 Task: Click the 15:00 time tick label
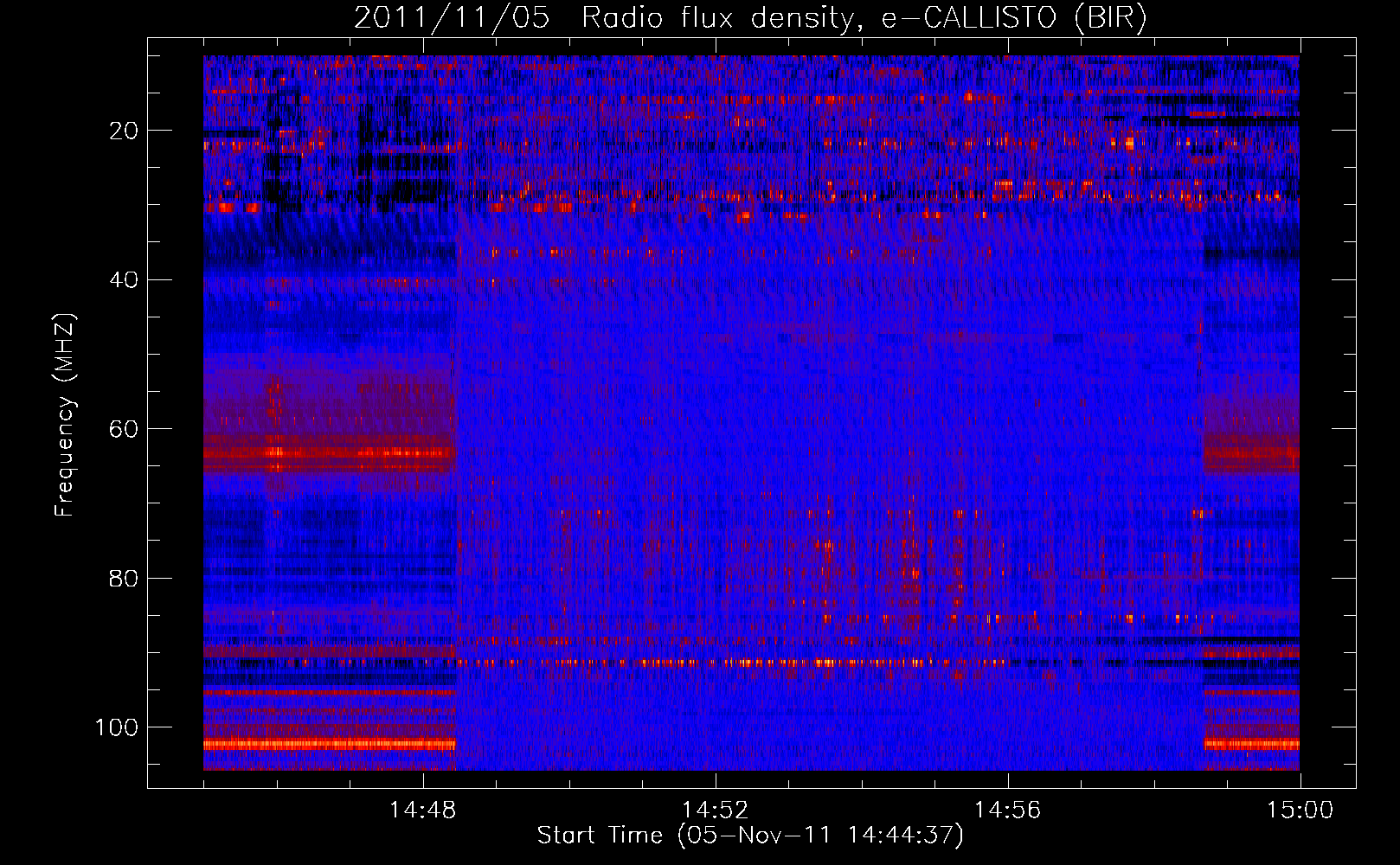(x=1300, y=811)
